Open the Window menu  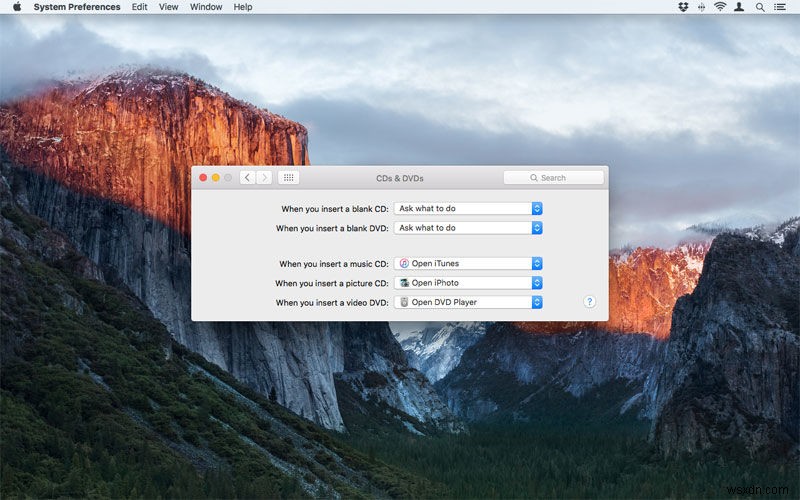[206, 7]
